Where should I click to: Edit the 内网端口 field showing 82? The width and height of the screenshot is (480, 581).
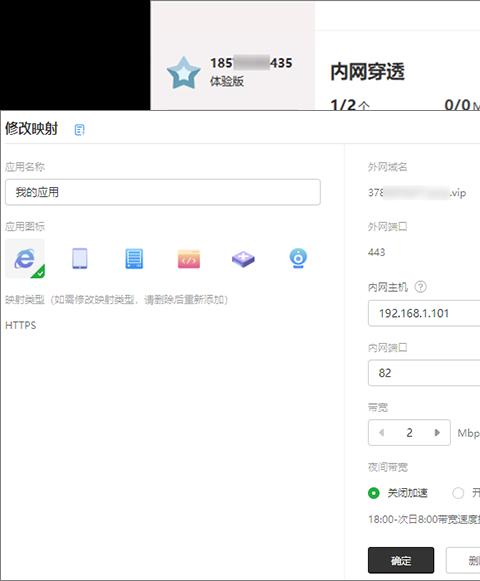pyautogui.click(x=424, y=373)
